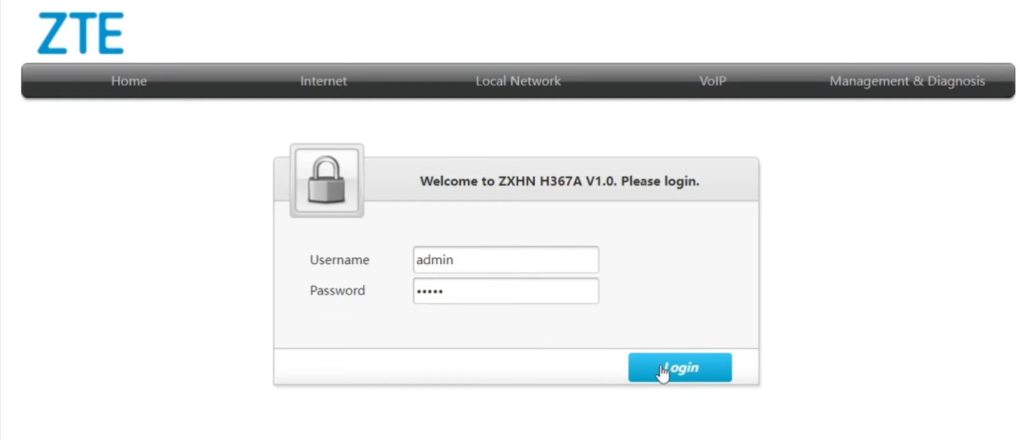Open the VoIP menu

point(713,81)
